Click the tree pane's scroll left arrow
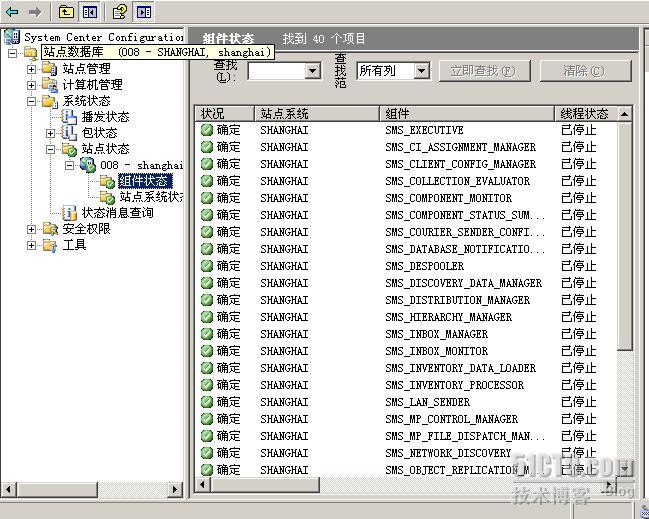This screenshot has height=519, width=649. pos(9,489)
